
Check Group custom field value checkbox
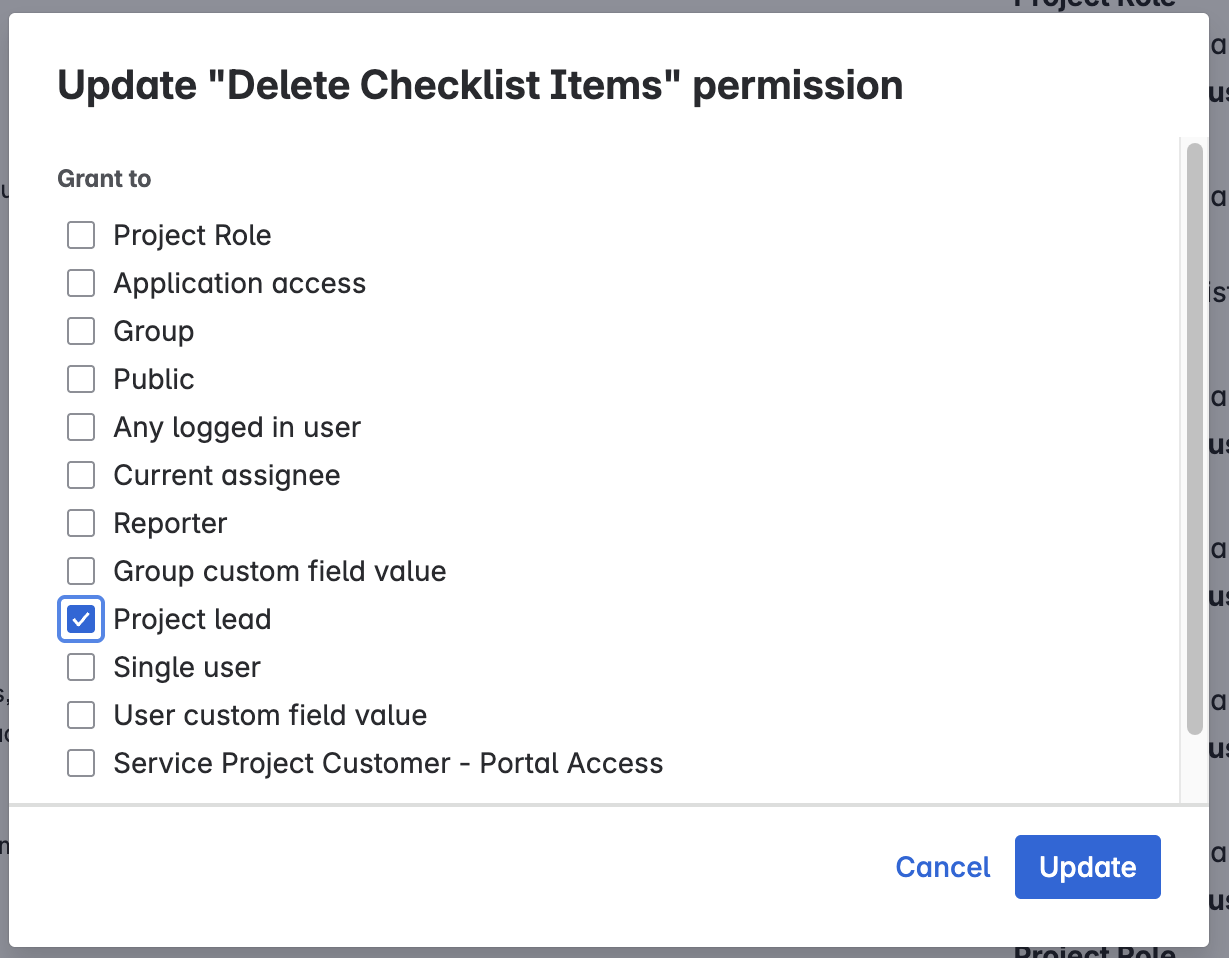[81, 571]
